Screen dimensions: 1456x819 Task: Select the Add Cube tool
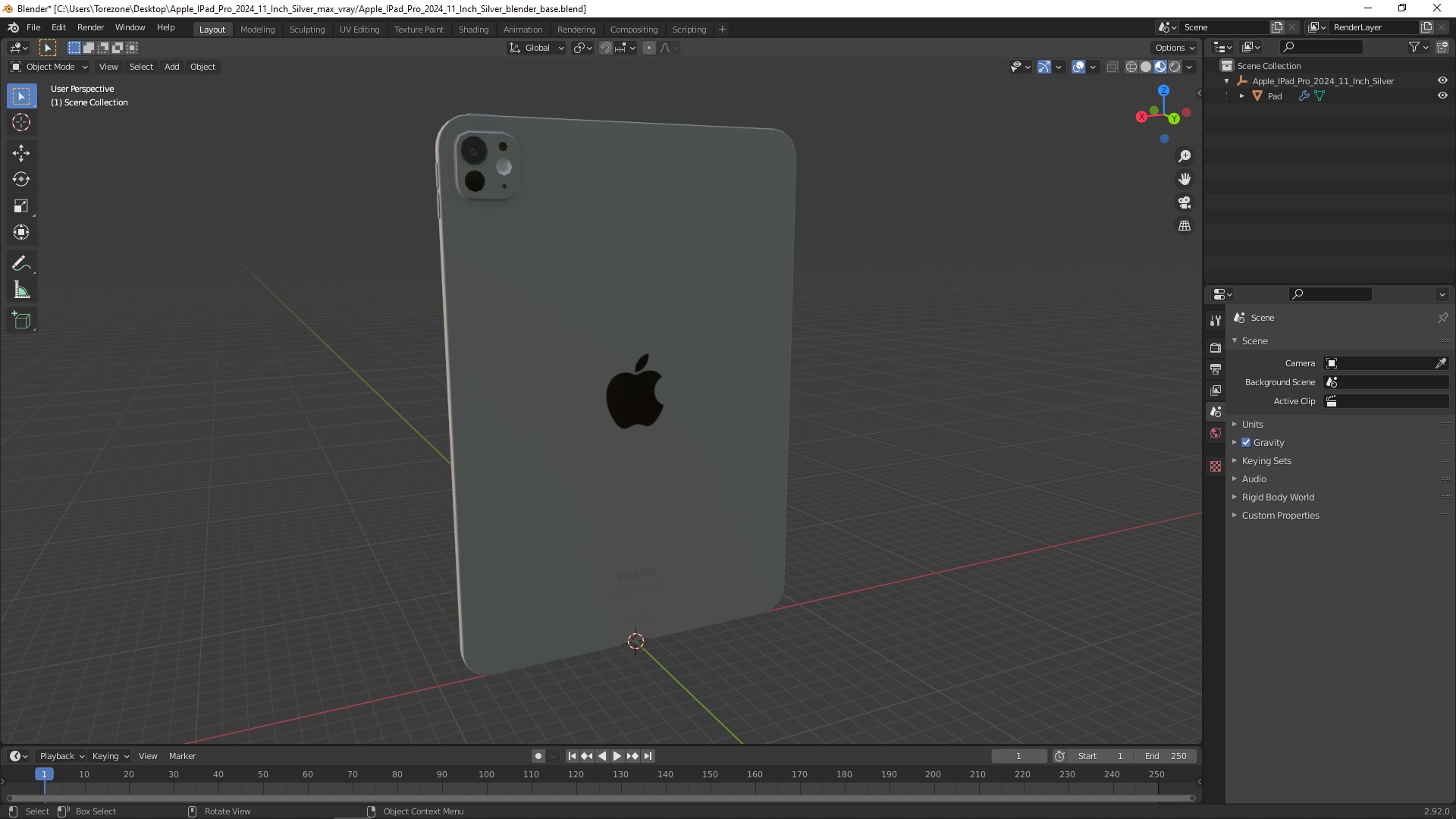click(x=21, y=321)
